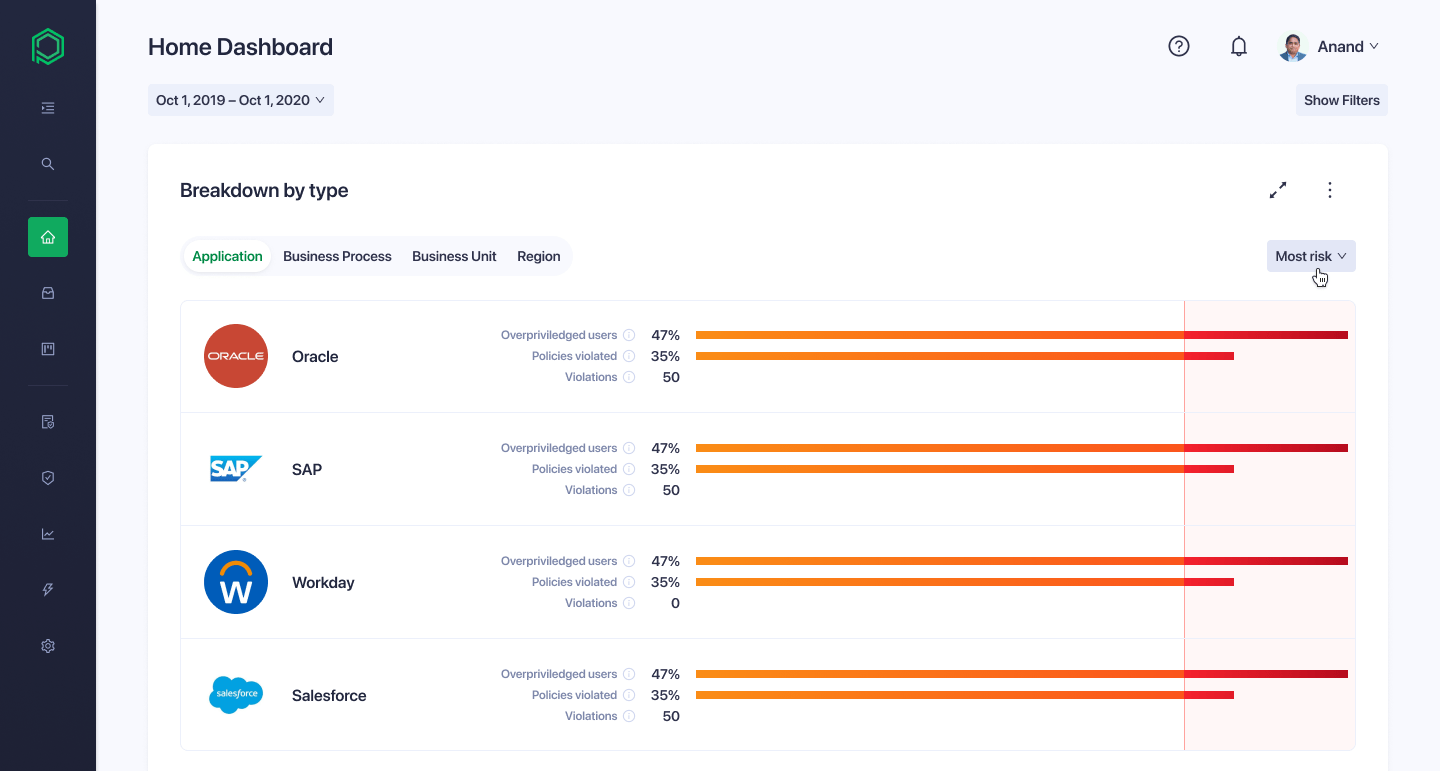Screen dimensions: 1440x771
Task: Click the green hexagon app logo
Action: 48,47
